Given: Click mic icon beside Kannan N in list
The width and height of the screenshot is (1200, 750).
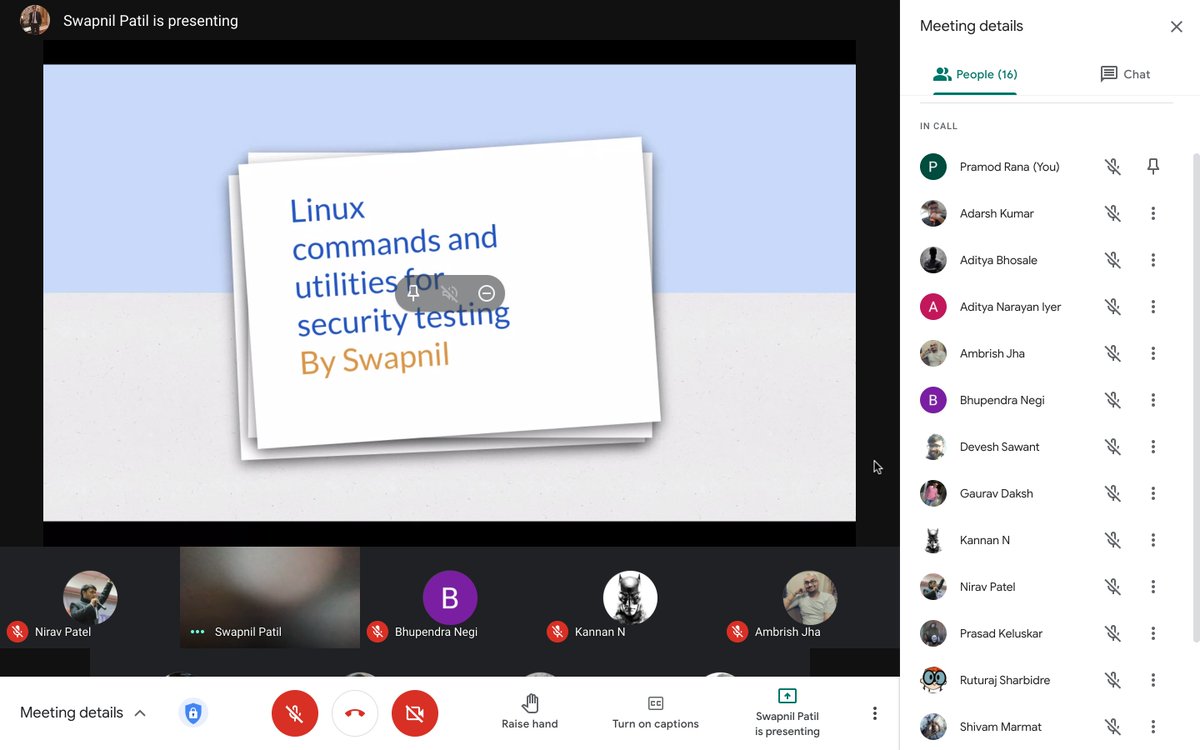Looking at the screenshot, I should click(x=1112, y=540).
